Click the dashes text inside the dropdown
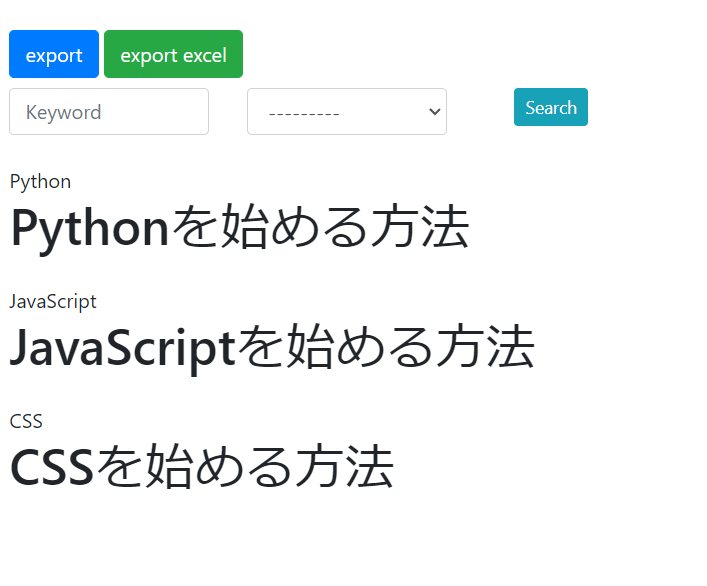 pos(304,113)
